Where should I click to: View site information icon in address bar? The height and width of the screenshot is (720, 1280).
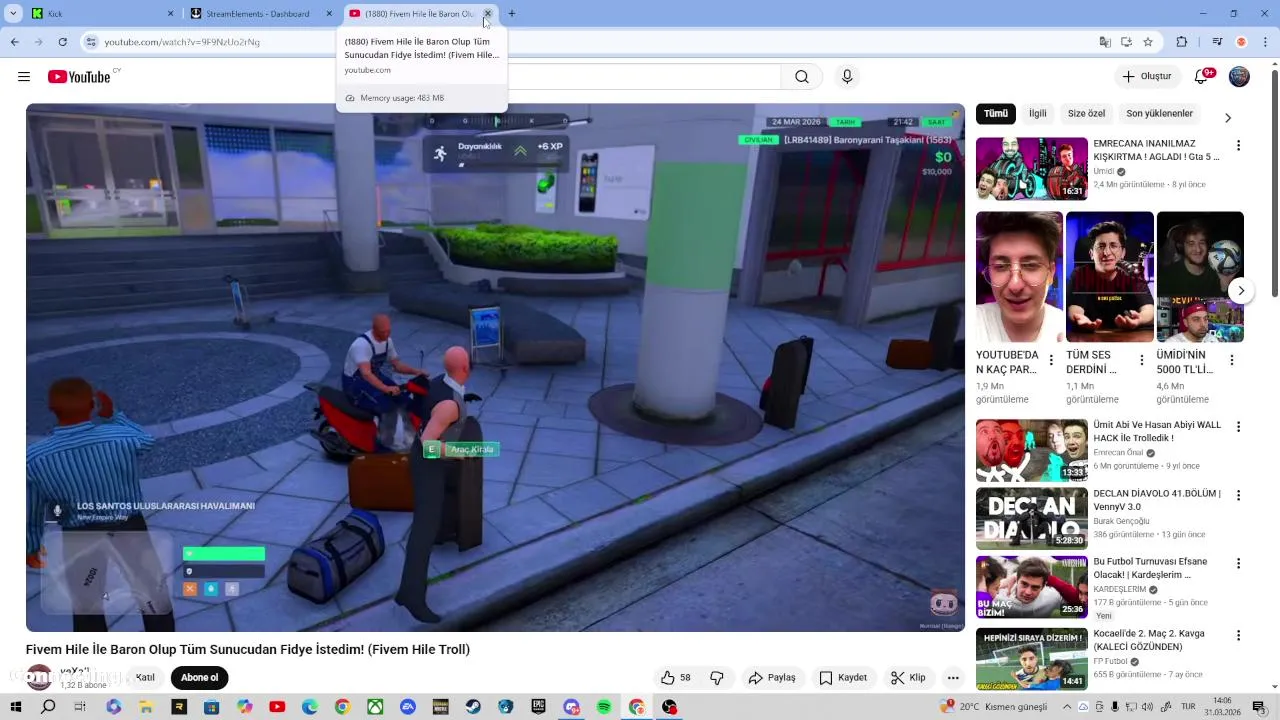[x=91, y=42]
